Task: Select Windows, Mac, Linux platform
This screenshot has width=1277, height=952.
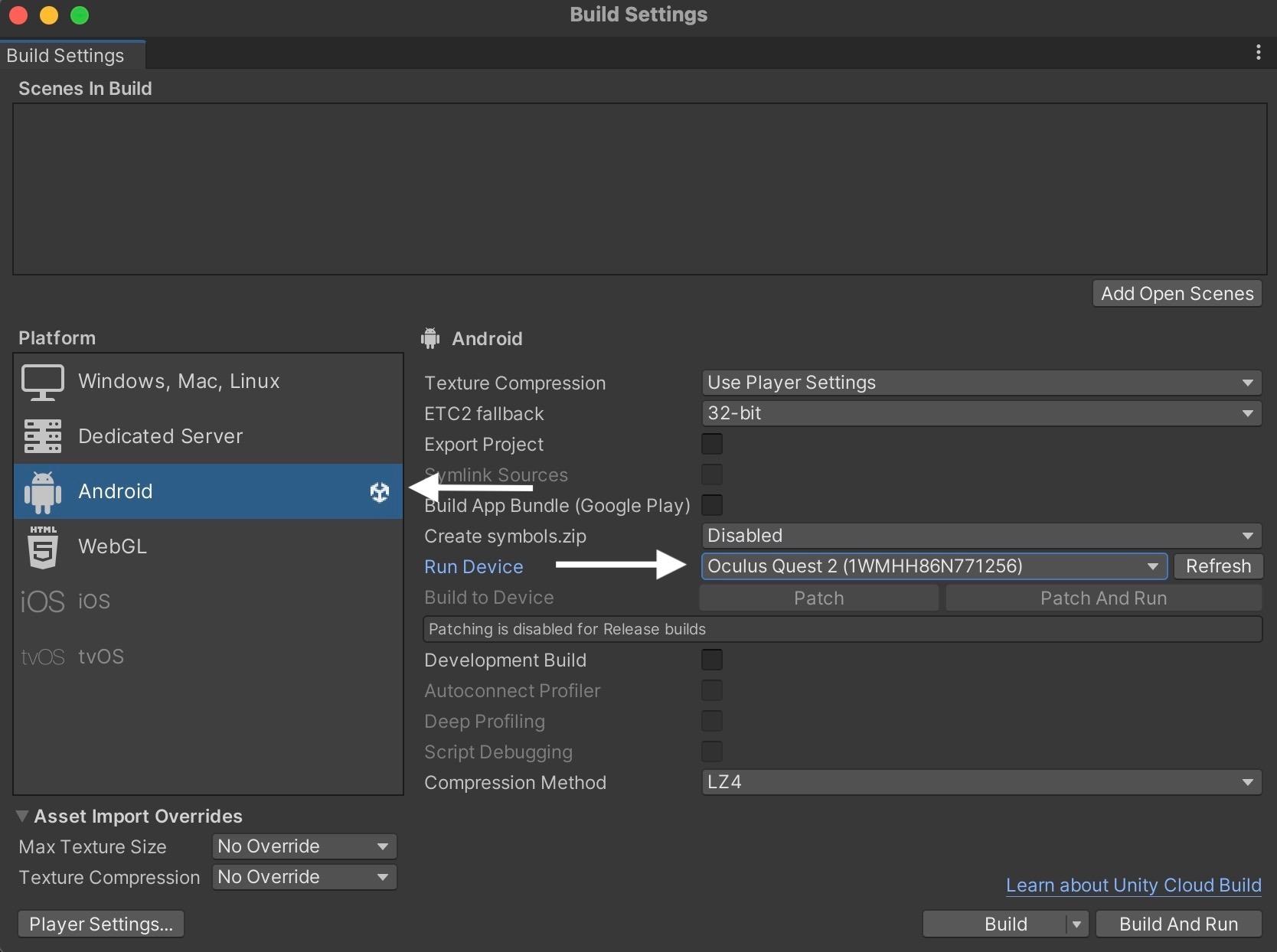Action: click(x=208, y=381)
